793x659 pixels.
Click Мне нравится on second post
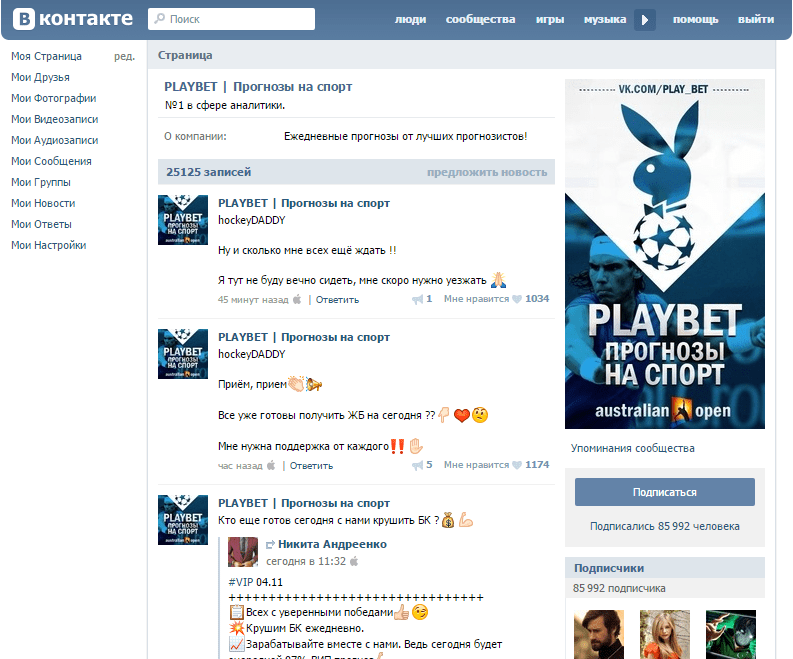point(476,465)
